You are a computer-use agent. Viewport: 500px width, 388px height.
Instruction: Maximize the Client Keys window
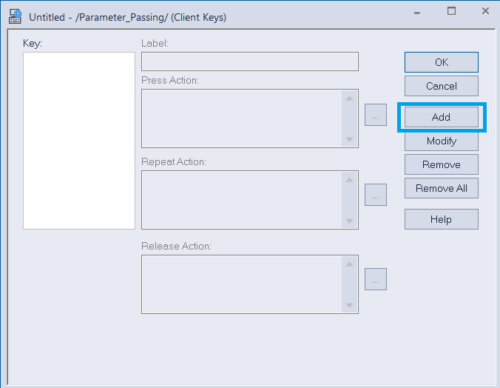click(x=451, y=11)
